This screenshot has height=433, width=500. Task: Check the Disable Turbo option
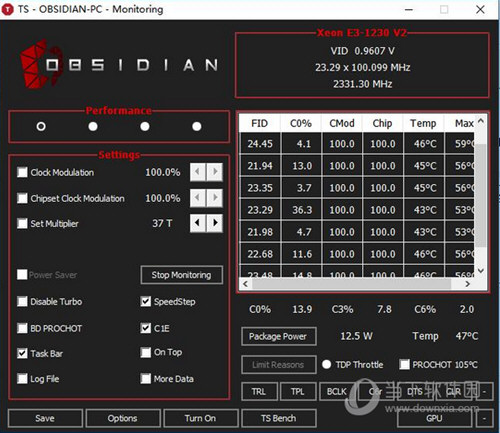coord(22,302)
